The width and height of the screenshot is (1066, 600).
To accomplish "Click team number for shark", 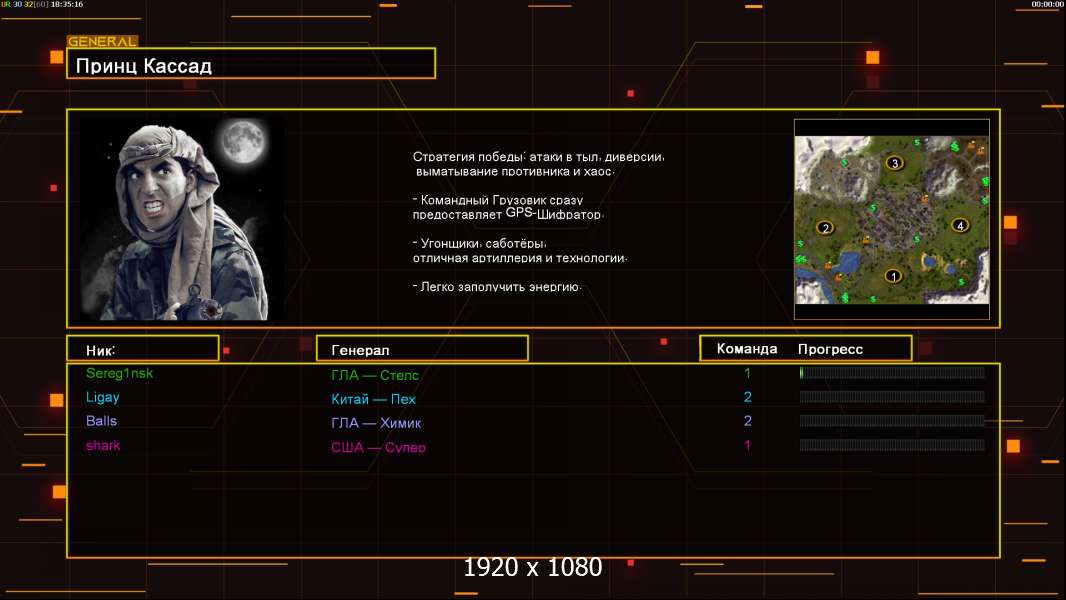I will tap(747, 445).
